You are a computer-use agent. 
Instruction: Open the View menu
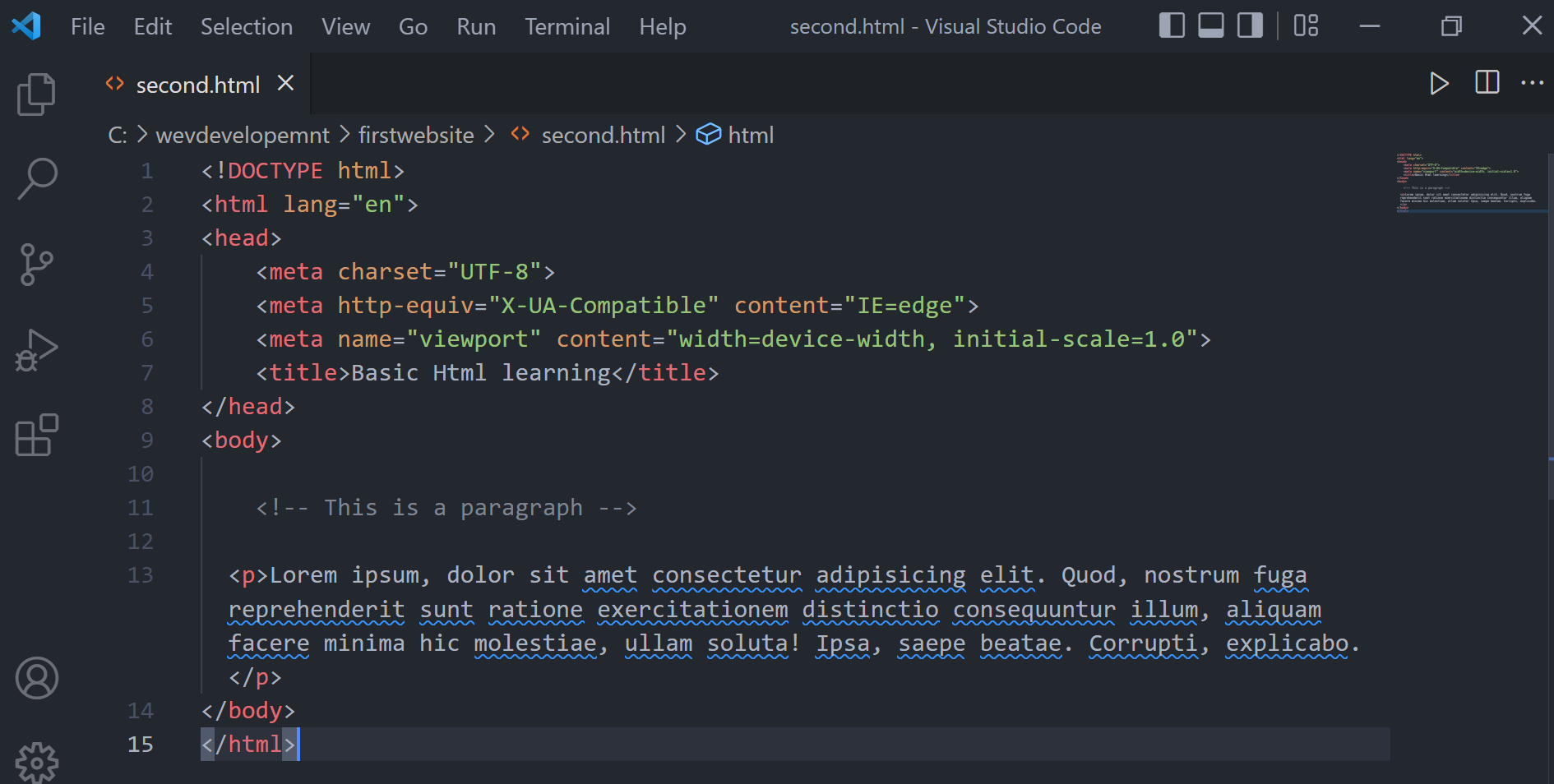coord(345,27)
